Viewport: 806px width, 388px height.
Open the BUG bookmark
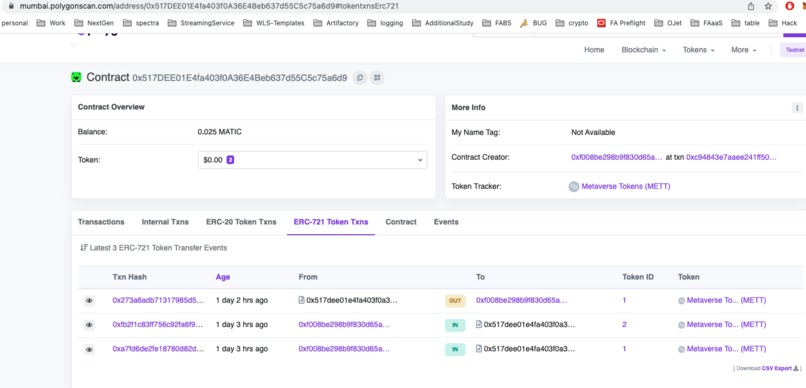[533, 23]
